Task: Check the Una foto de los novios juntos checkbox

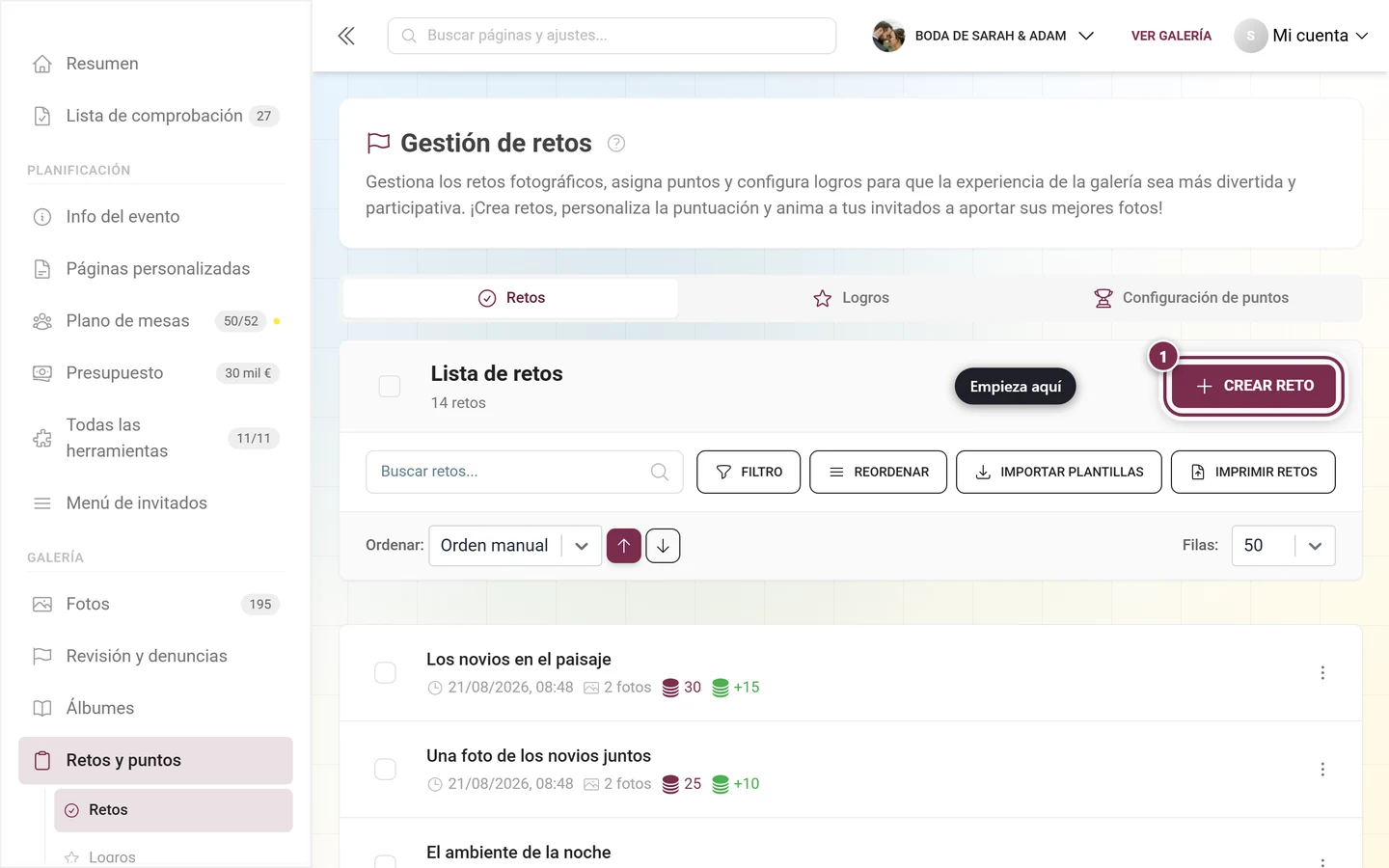Action: (x=385, y=770)
